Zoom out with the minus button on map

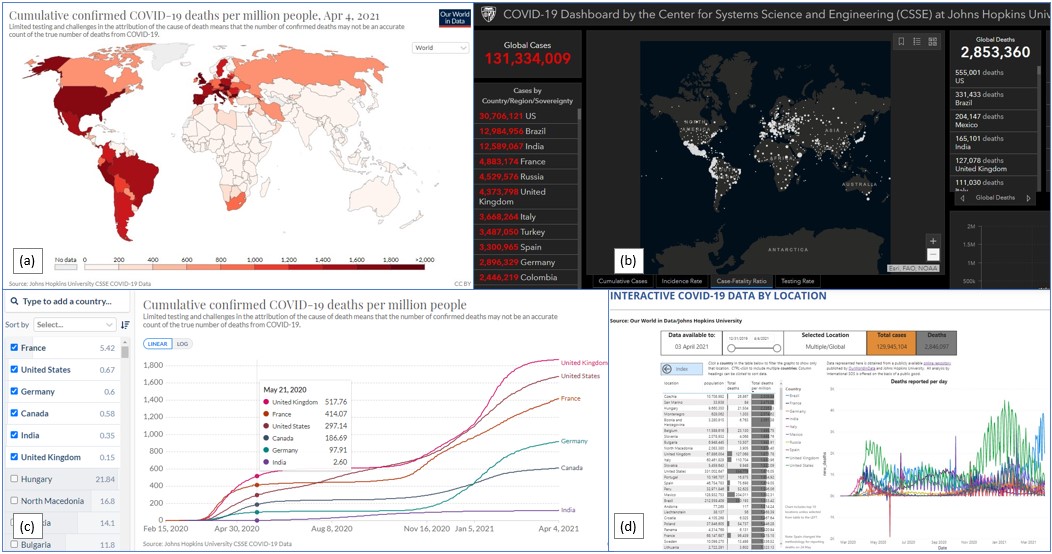(x=933, y=255)
